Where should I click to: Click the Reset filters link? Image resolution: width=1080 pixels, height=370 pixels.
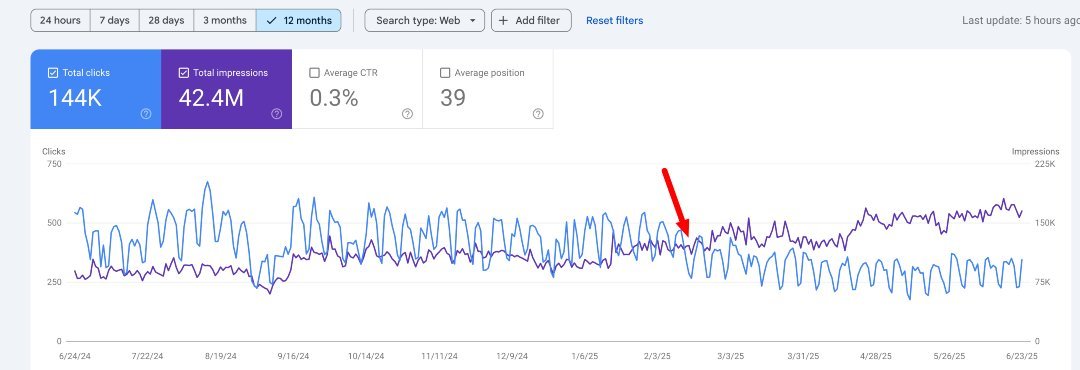614,21
